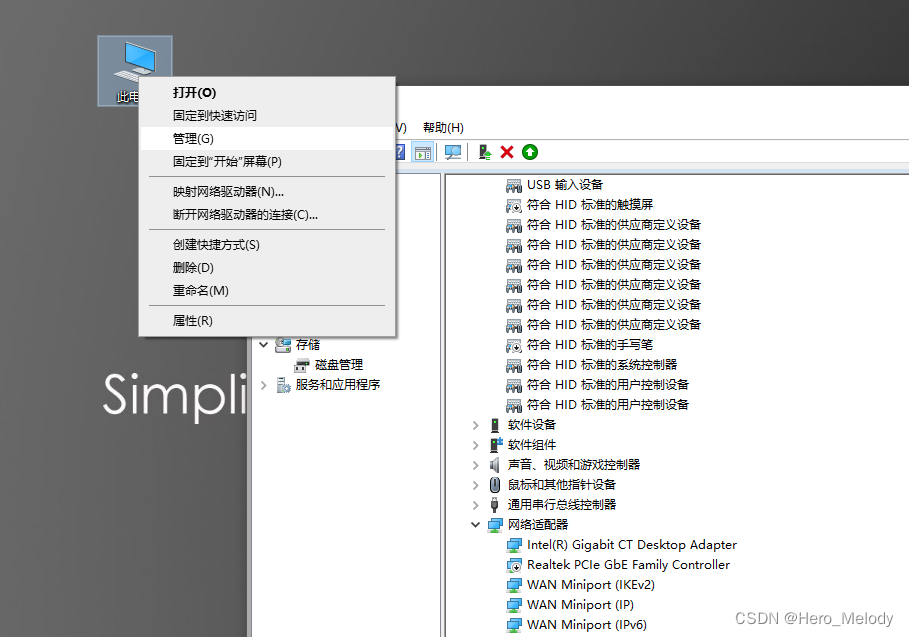Click the scan for hardware changes icon
This screenshot has width=909, height=637.
click(451, 152)
